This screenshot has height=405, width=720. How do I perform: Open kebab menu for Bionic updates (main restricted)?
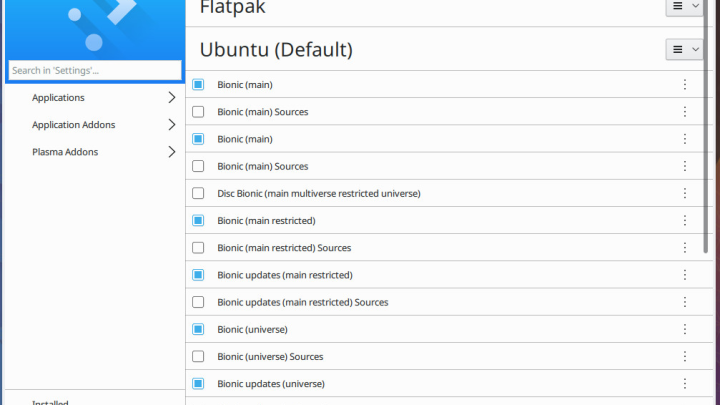pos(684,275)
